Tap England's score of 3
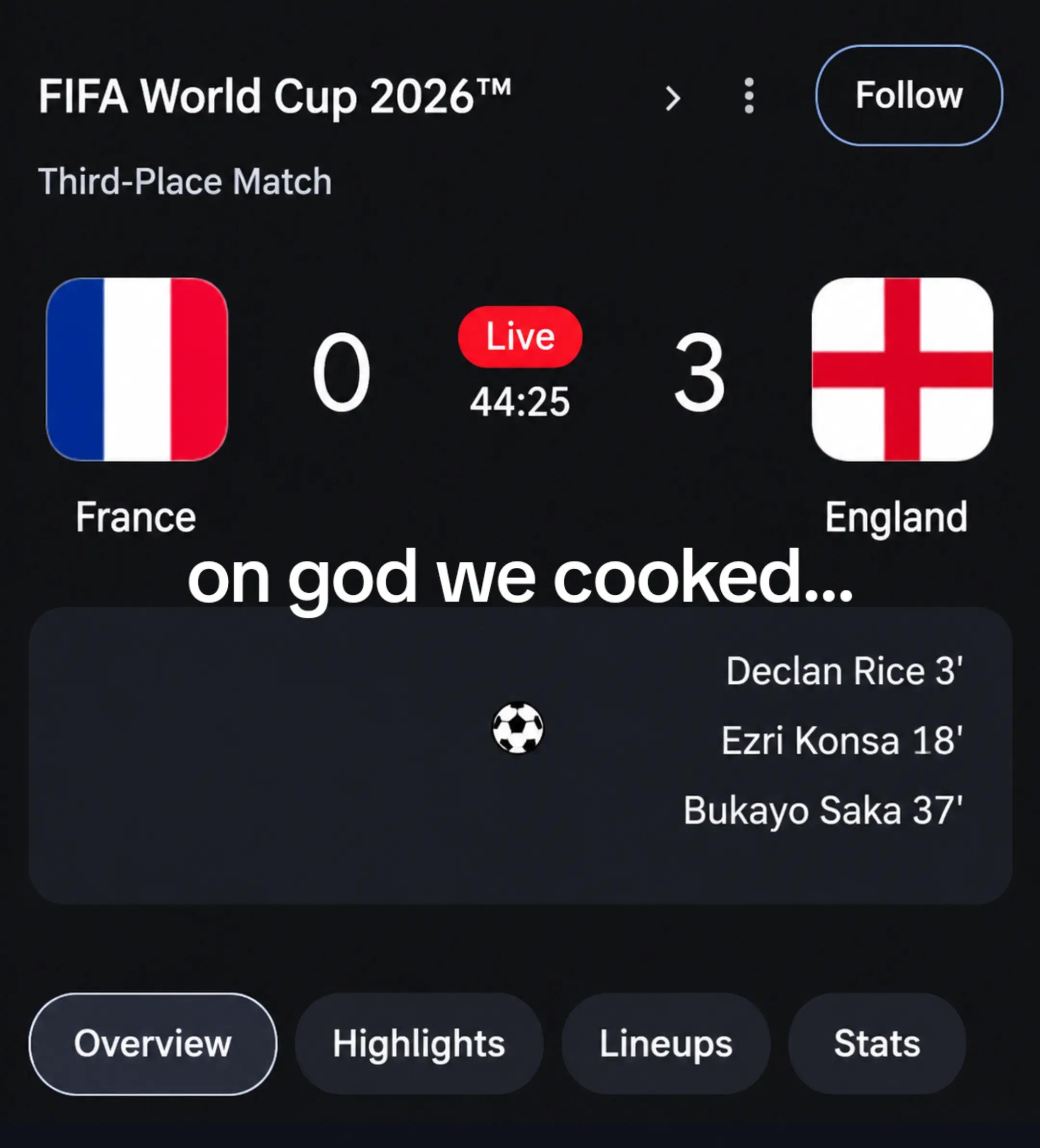The height and width of the screenshot is (1148, 1040). [700, 372]
